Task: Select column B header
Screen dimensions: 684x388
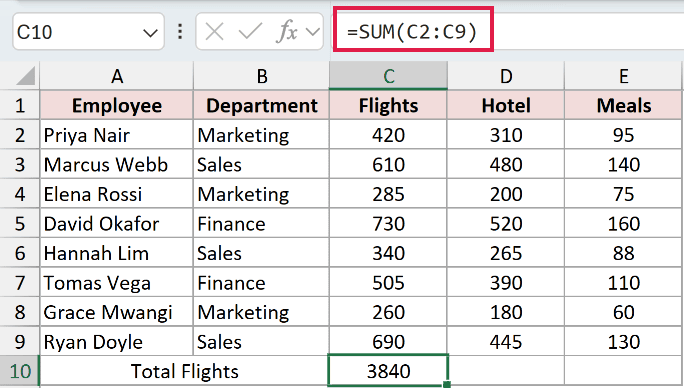Action: pyautogui.click(x=261, y=76)
